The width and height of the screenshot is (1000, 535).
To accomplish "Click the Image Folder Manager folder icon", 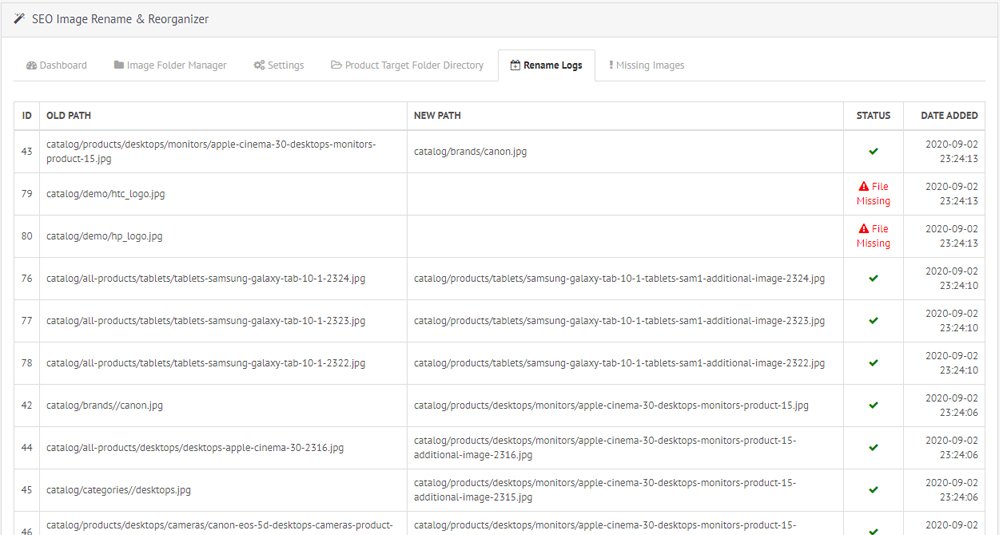I will point(119,65).
